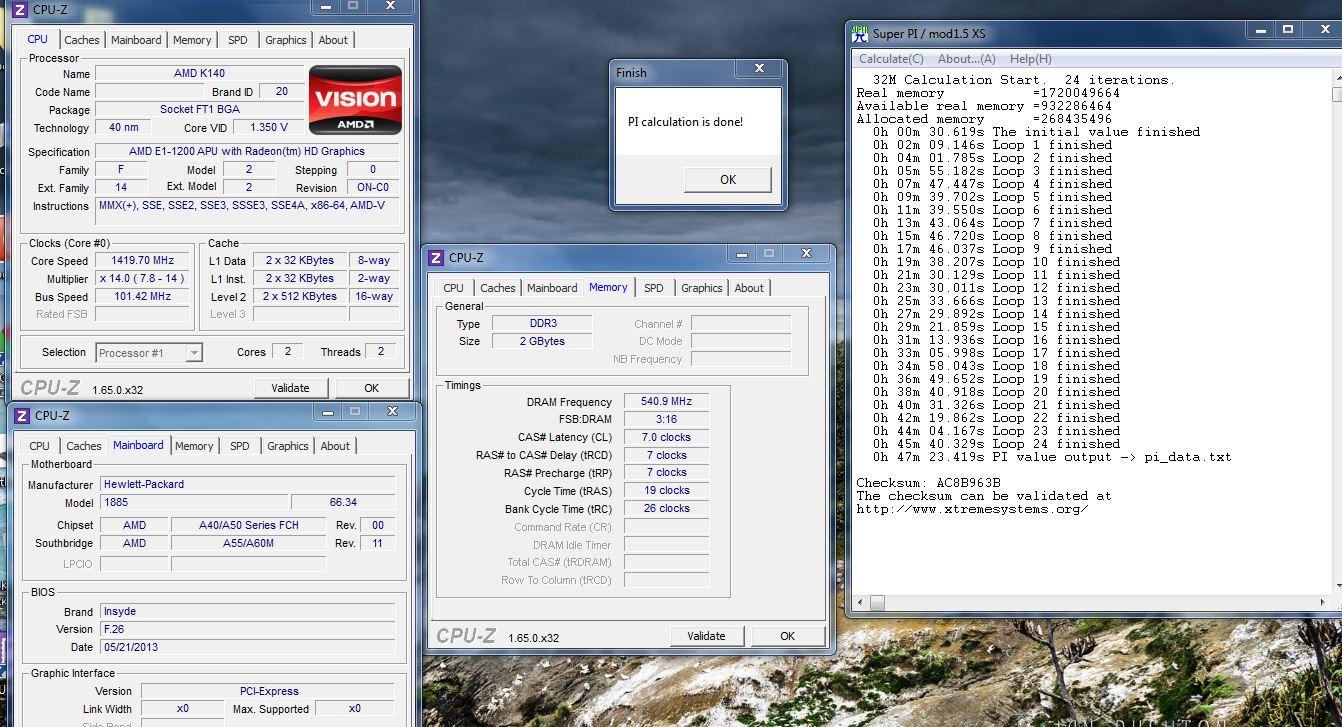1342x727 pixels.
Task: Open Mainboard tab in top CPU-Z window
Action: coord(136,40)
